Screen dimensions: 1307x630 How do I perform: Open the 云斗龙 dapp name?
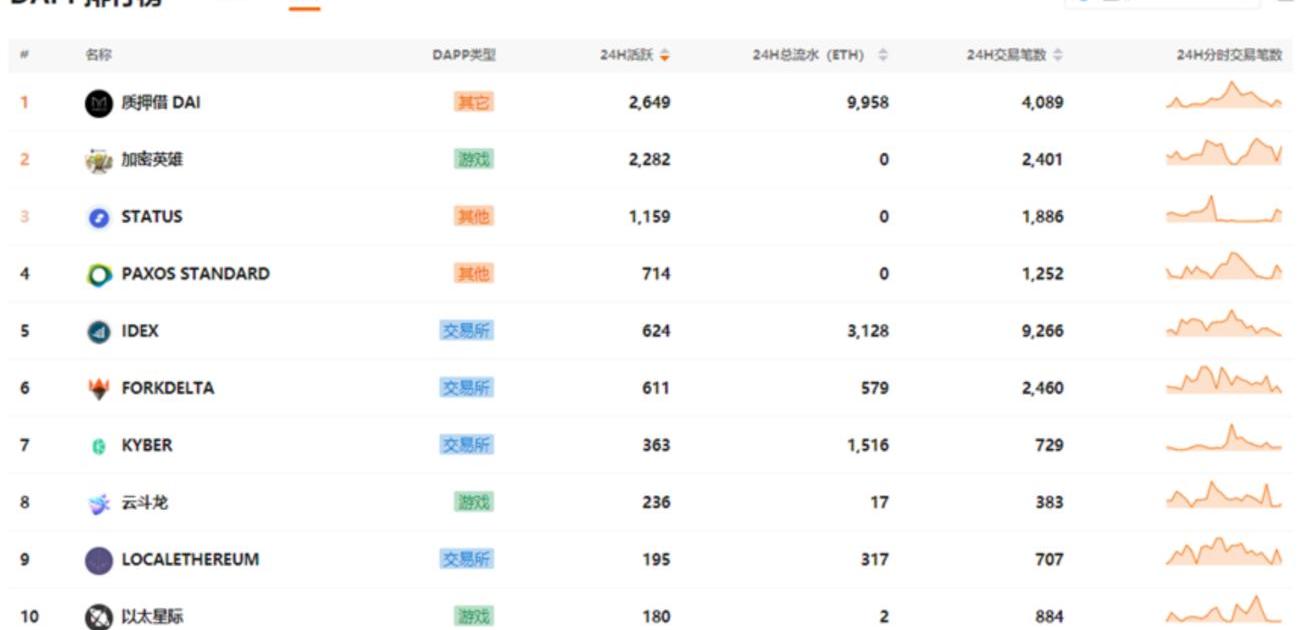coord(145,502)
